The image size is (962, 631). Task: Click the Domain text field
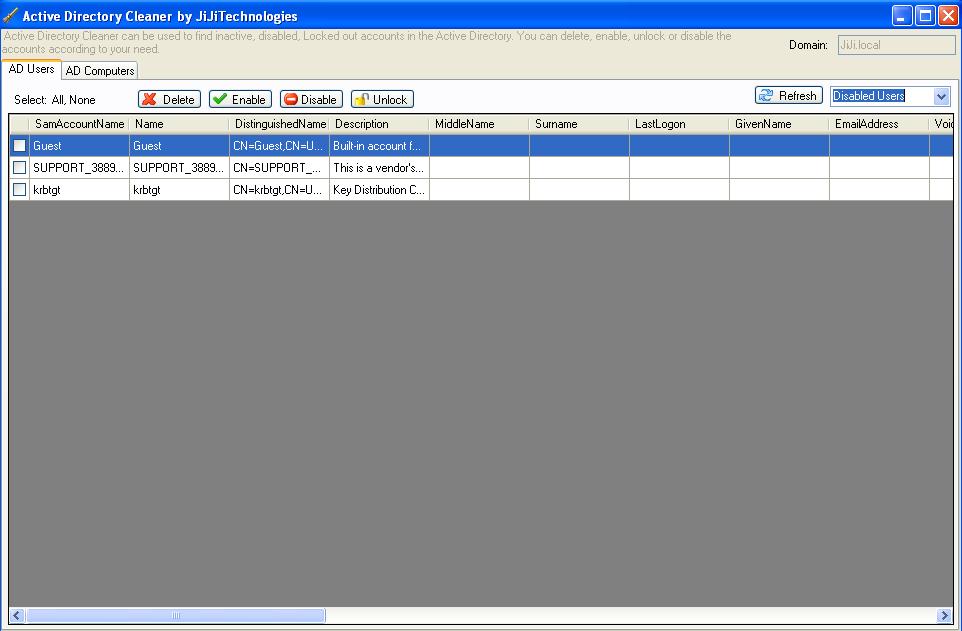(895, 44)
